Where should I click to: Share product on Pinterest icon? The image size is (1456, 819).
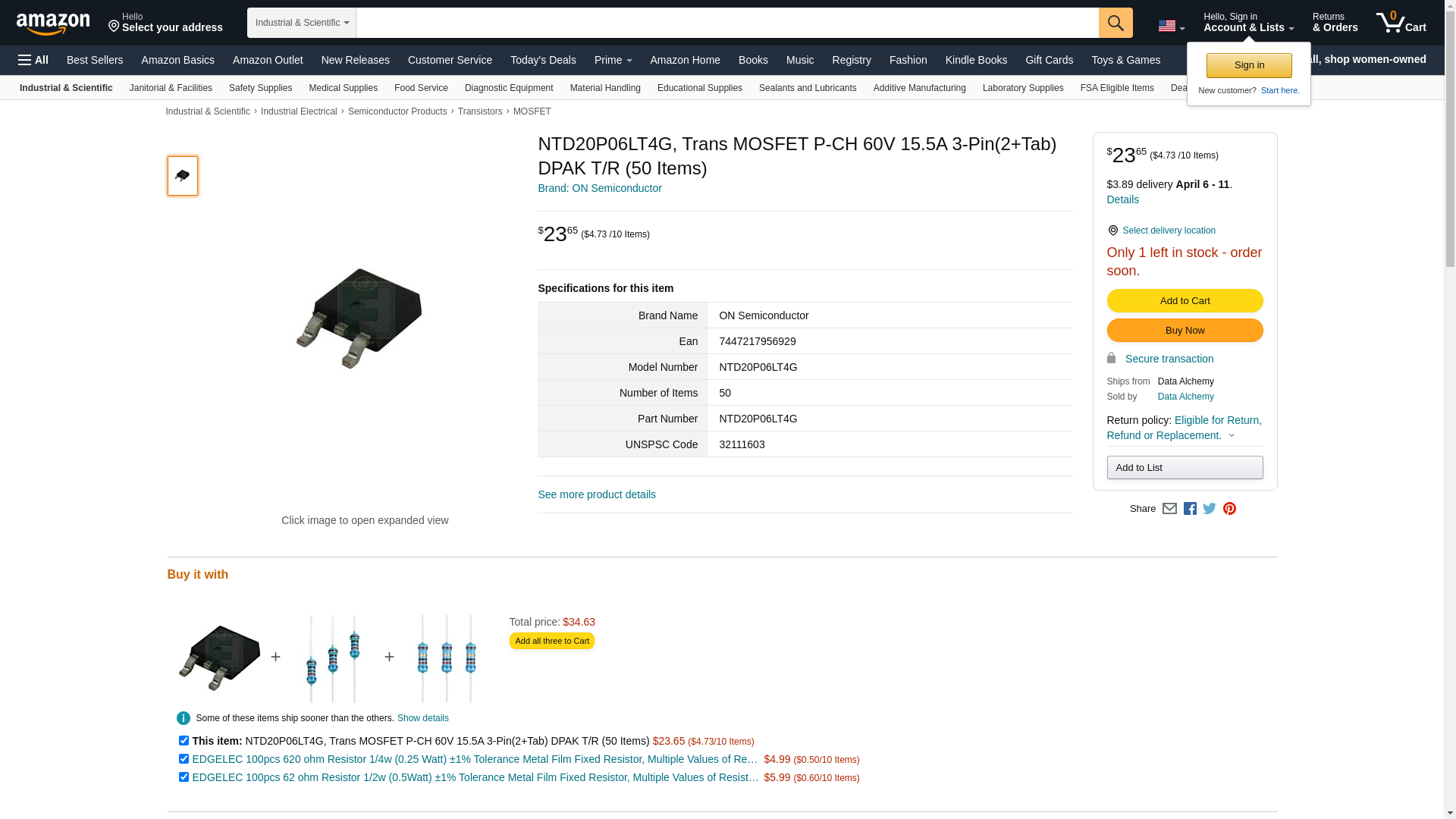1229,509
